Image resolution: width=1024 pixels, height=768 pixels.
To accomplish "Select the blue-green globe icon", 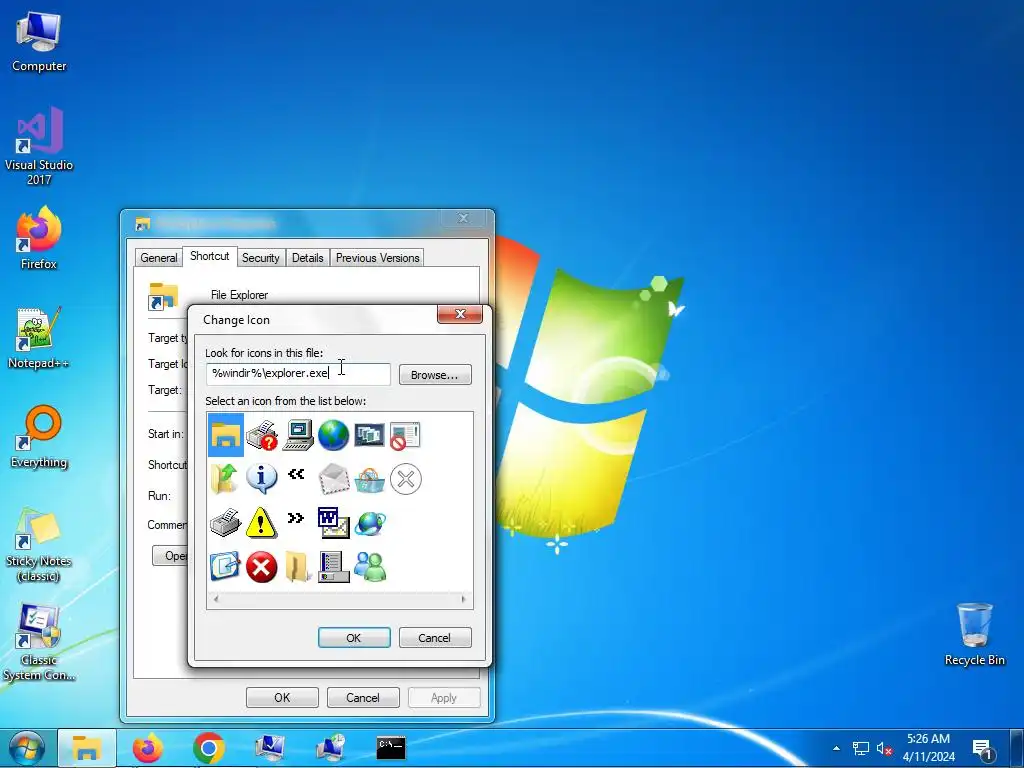I will (x=333, y=435).
